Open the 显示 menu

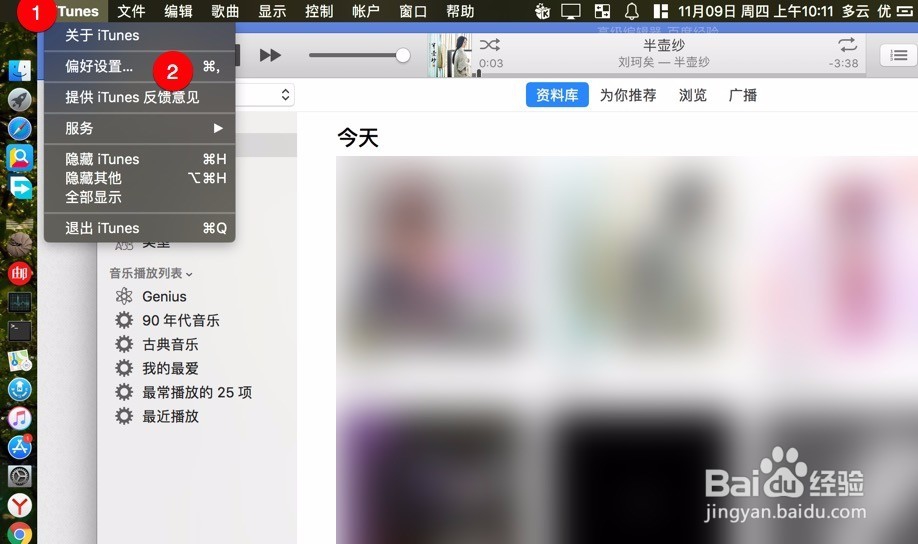tap(272, 11)
